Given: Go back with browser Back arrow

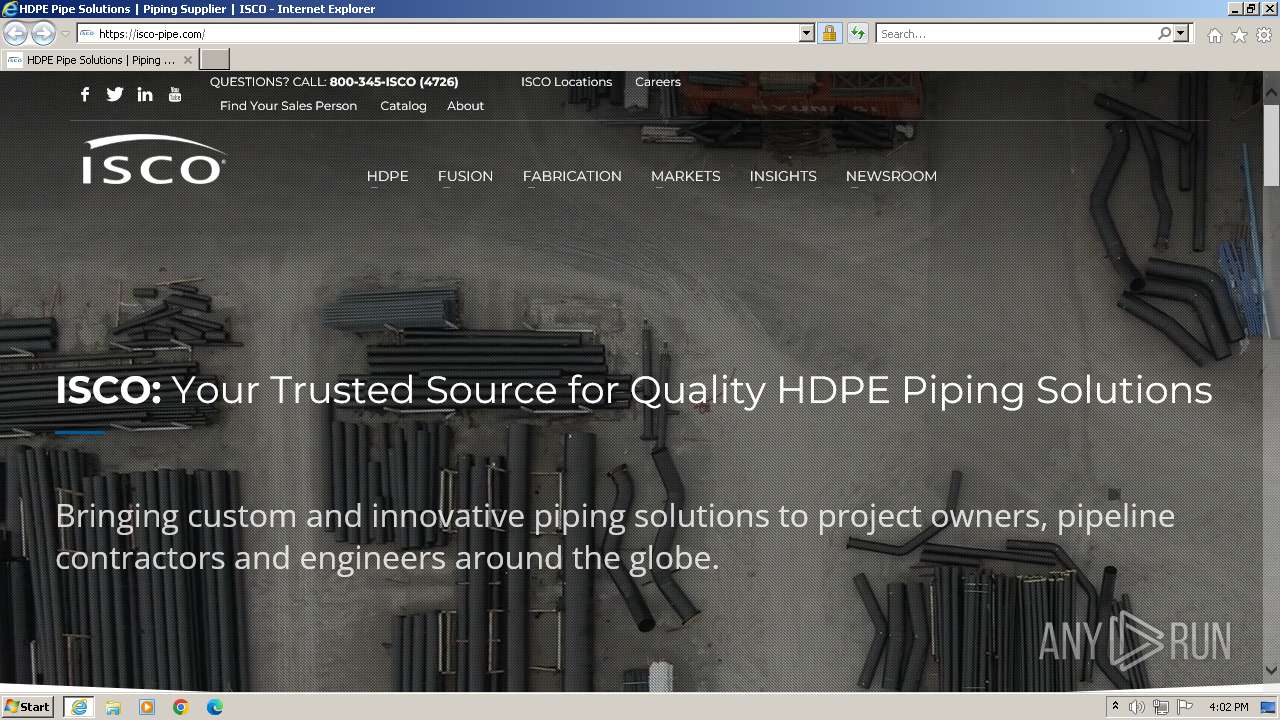Looking at the screenshot, I should 15,33.
